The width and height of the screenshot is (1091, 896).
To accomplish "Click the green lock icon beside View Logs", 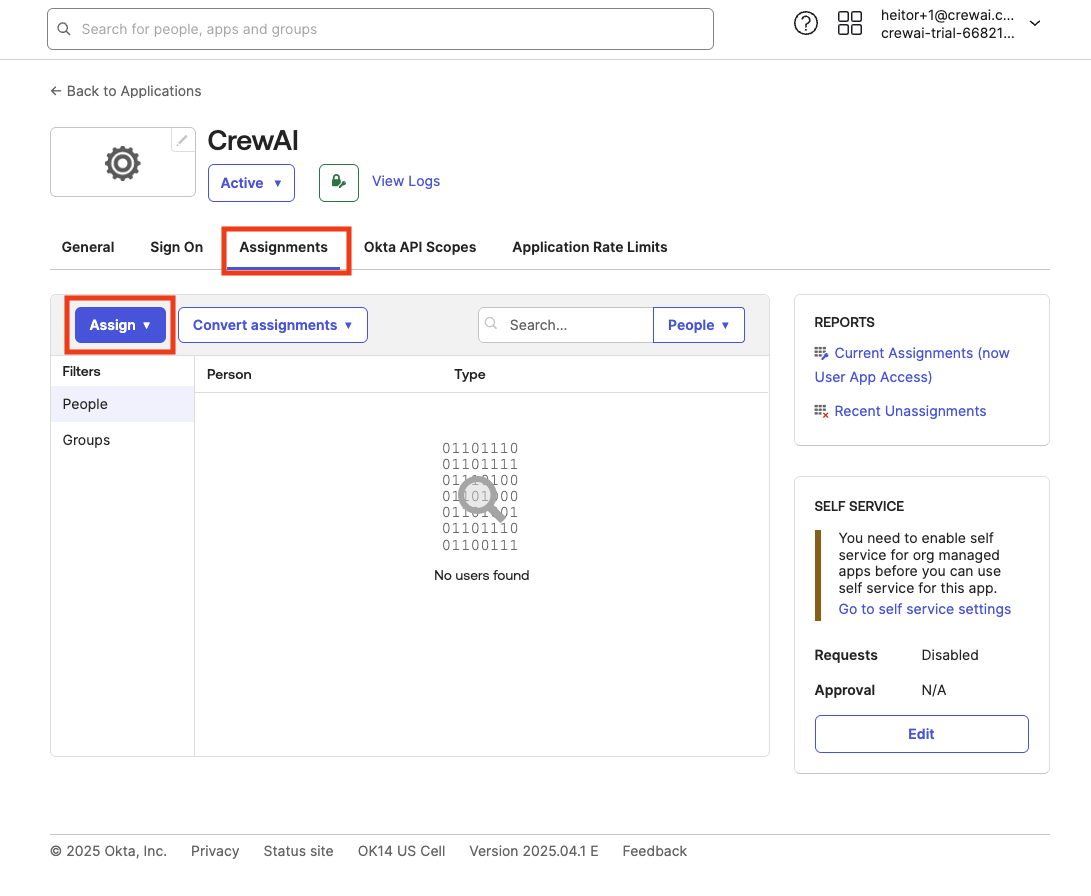I will 338,182.
